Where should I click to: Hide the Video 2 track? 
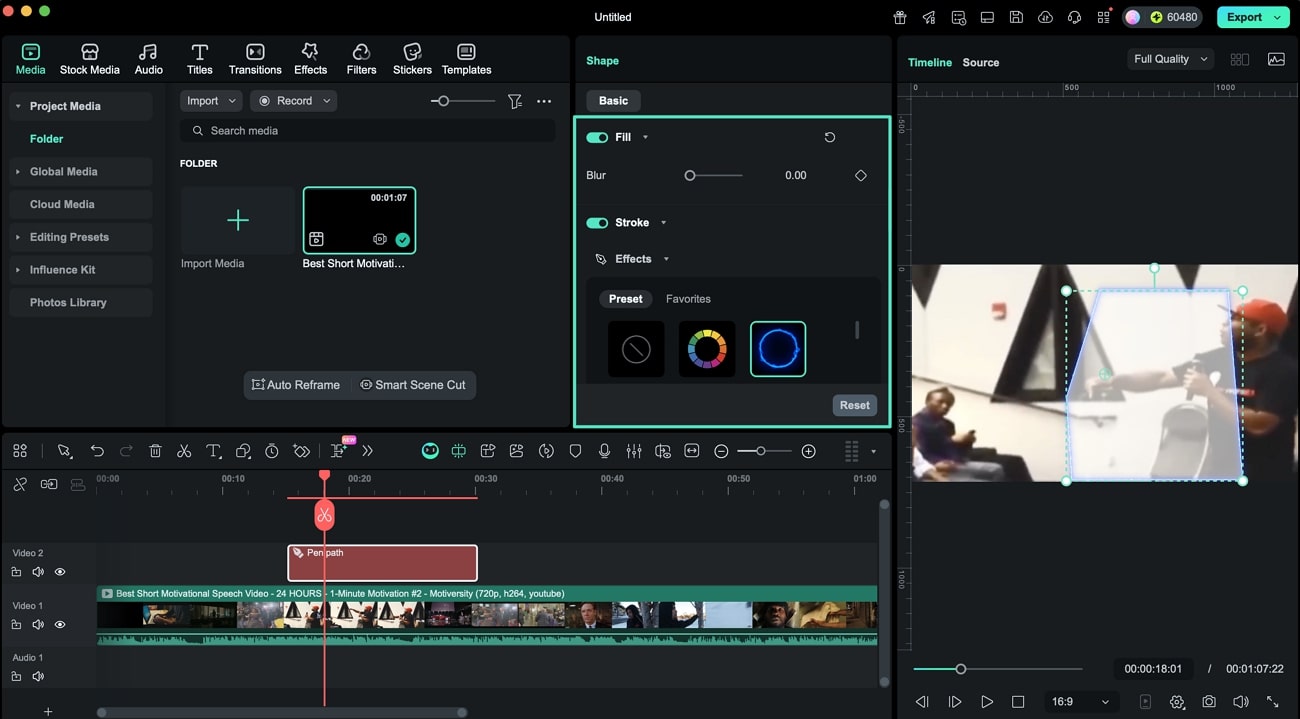pos(60,572)
